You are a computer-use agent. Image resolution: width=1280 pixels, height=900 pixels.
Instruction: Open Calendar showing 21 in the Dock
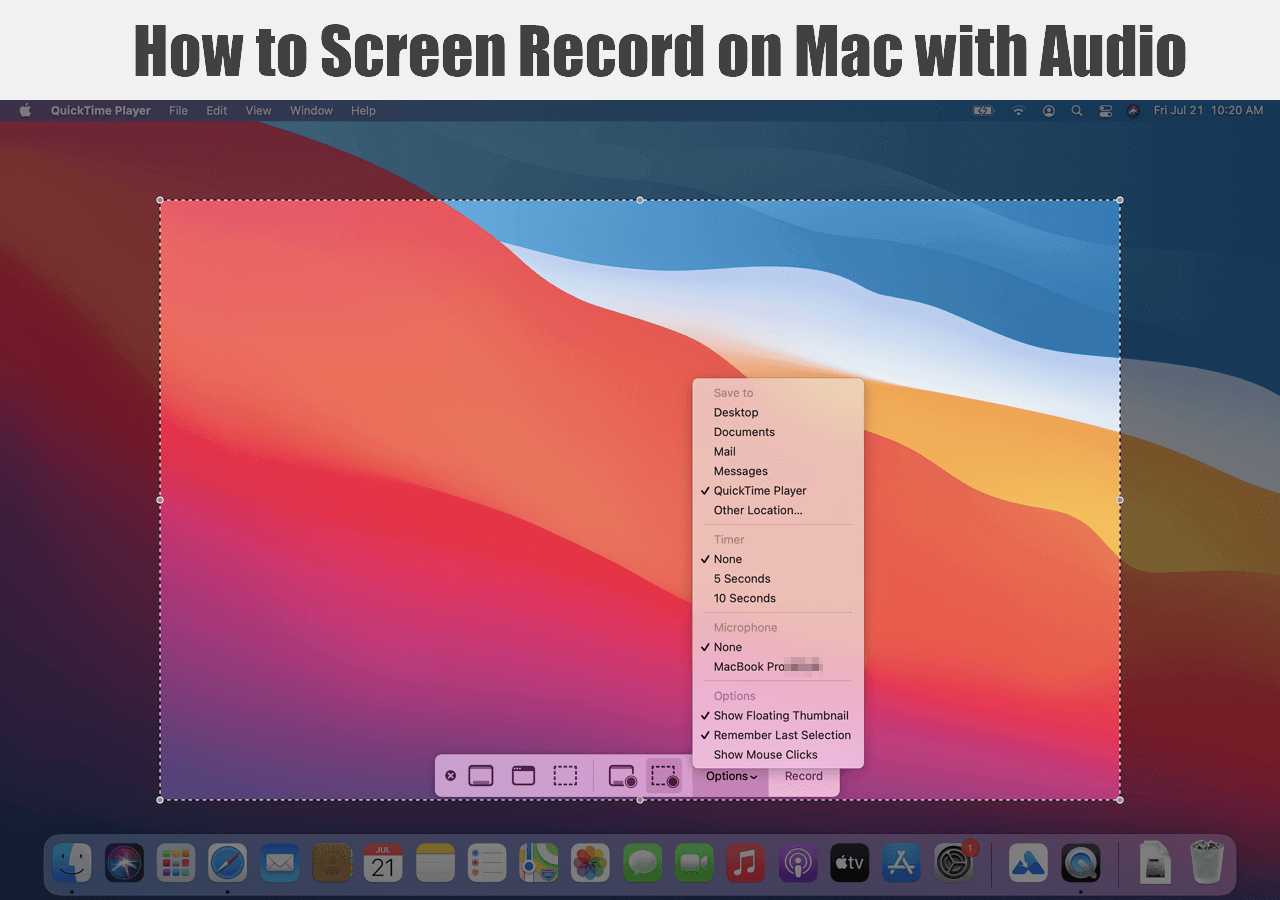pos(383,862)
